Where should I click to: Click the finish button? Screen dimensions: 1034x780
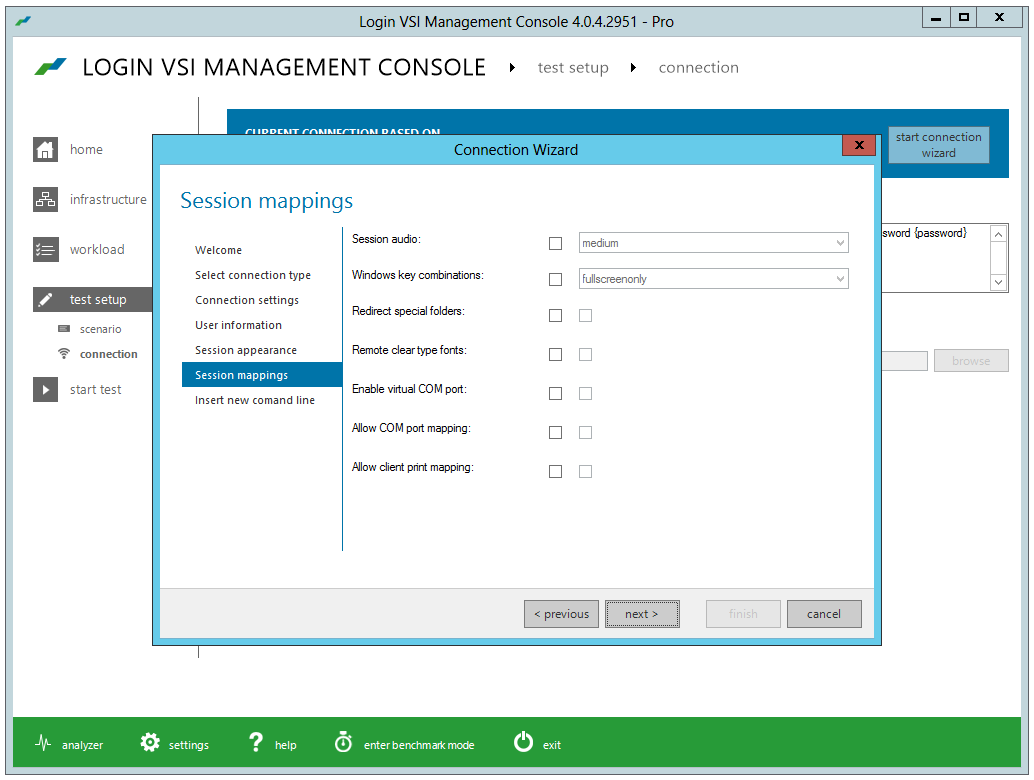pos(743,614)
